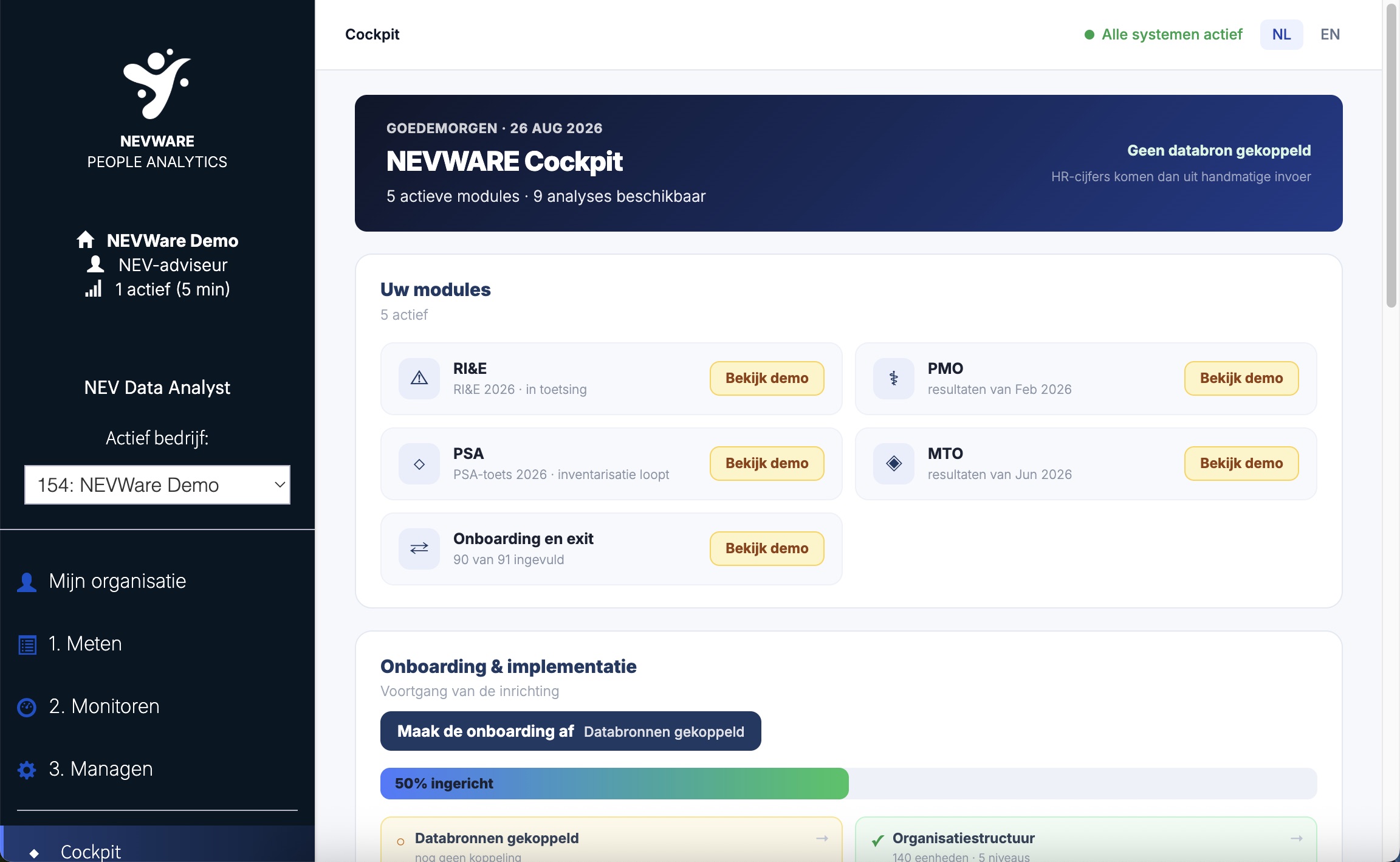Open the Actief bedrijf company dropdown
Viewport: 1400px width, 862px height.
(x=157, y=484)
